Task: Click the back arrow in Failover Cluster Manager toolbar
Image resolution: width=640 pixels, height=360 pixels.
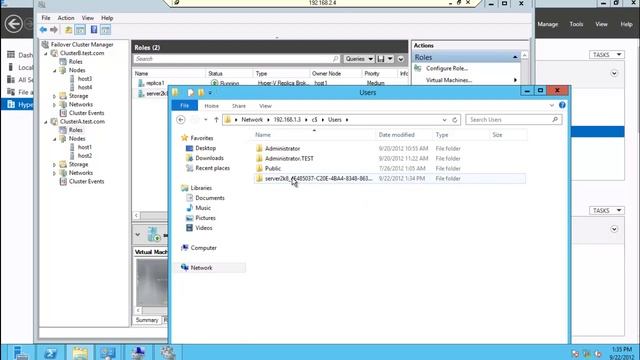Action: pyautogui.click(x=43, y=30)
